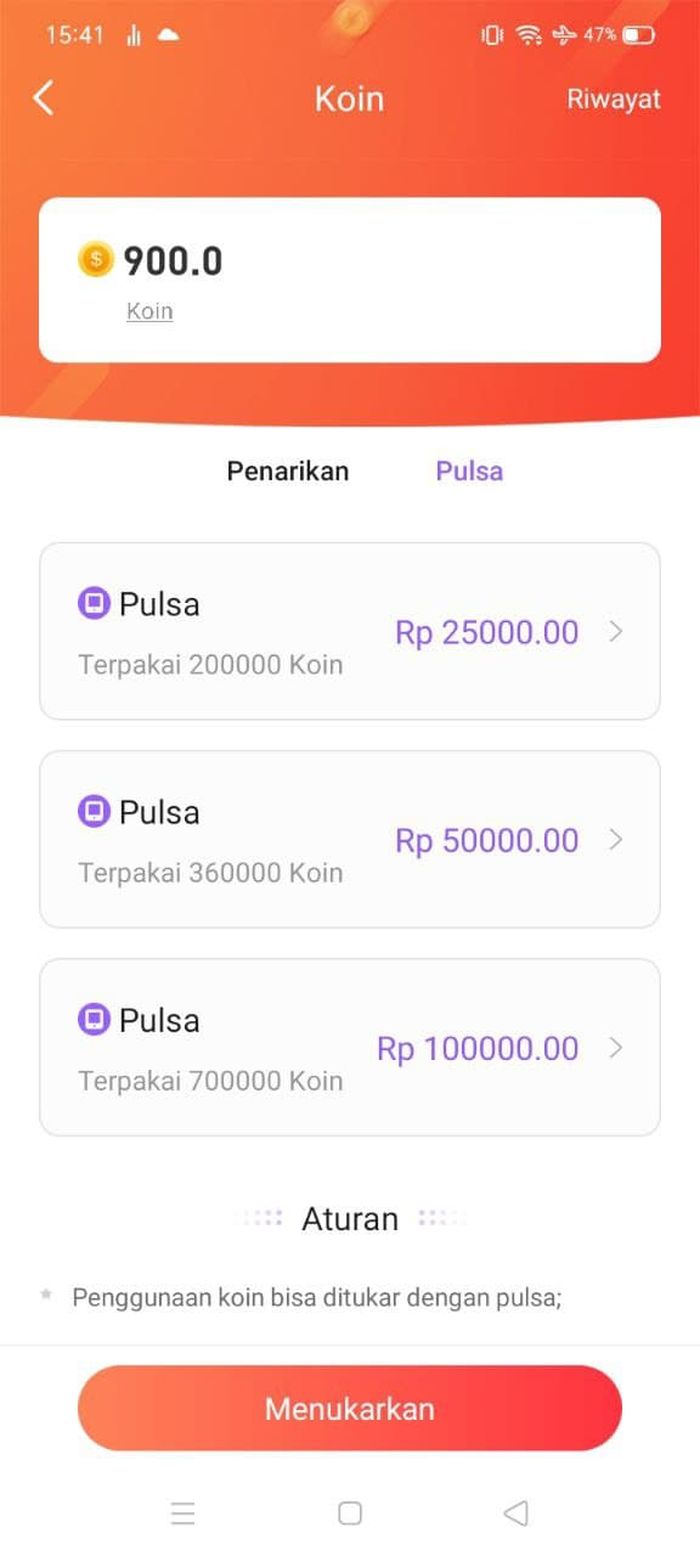The width and height of the screenshot is (700, 1556).
Task: Tap the purple Pulsa icon for Rp 25000
Action: click(94, 603)
